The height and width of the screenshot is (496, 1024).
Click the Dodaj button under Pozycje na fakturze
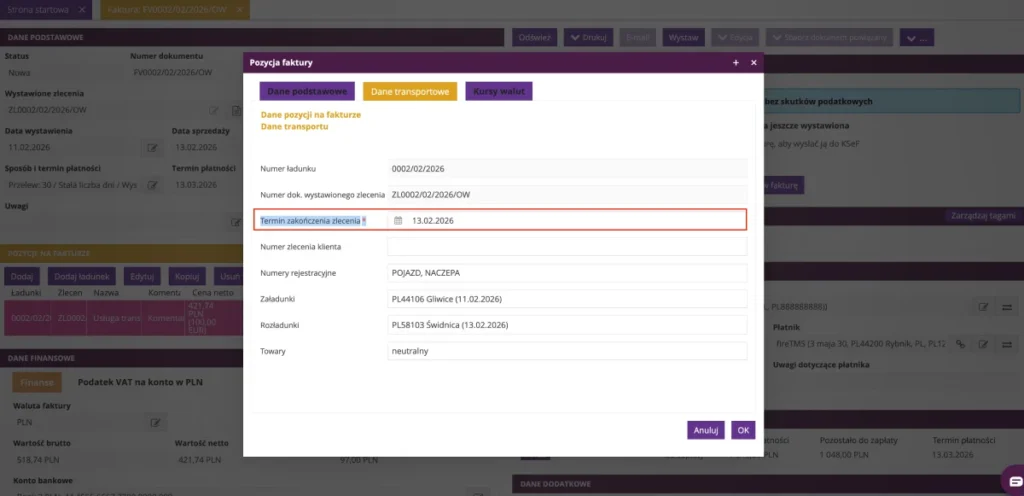[22, 276]
